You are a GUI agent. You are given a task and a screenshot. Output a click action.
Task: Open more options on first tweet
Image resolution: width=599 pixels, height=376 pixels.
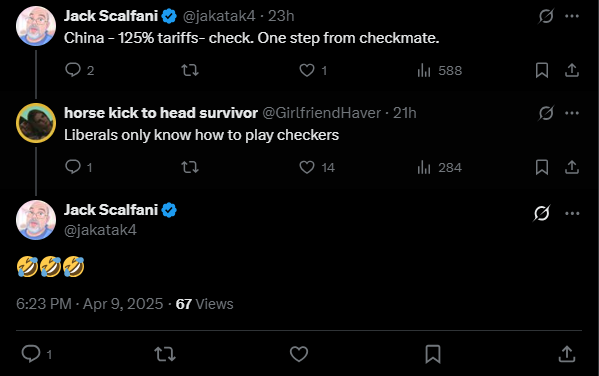click(572, 16)
